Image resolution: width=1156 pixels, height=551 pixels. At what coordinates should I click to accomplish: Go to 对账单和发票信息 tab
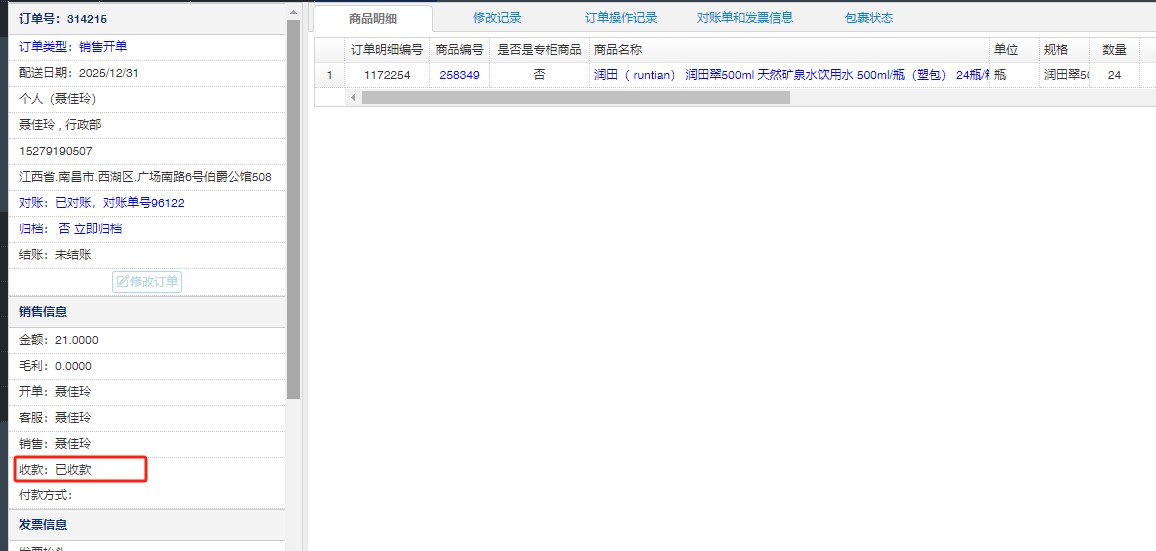tap(745, 18)
